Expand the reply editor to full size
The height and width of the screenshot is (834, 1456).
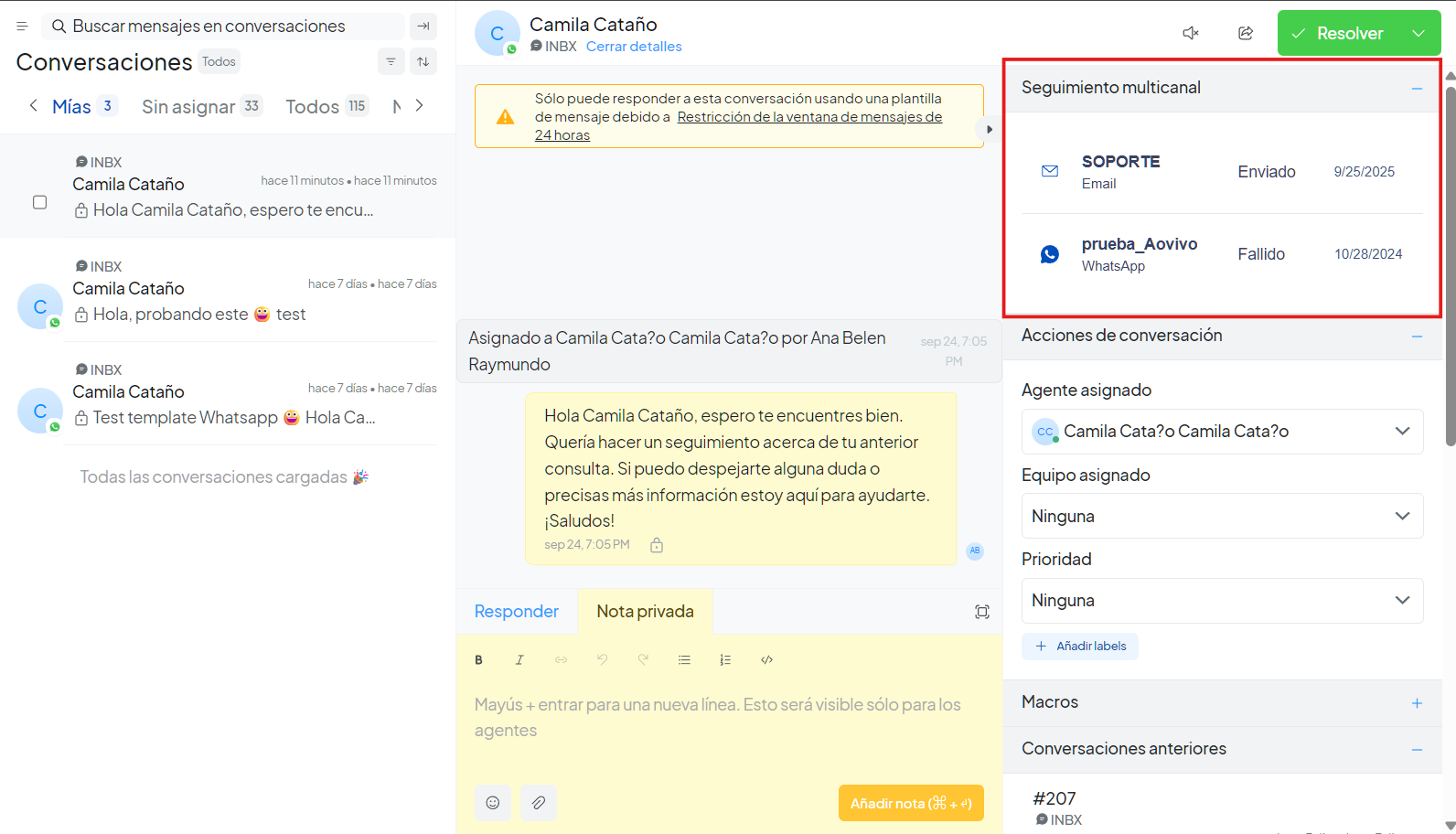tap(981, 612)
